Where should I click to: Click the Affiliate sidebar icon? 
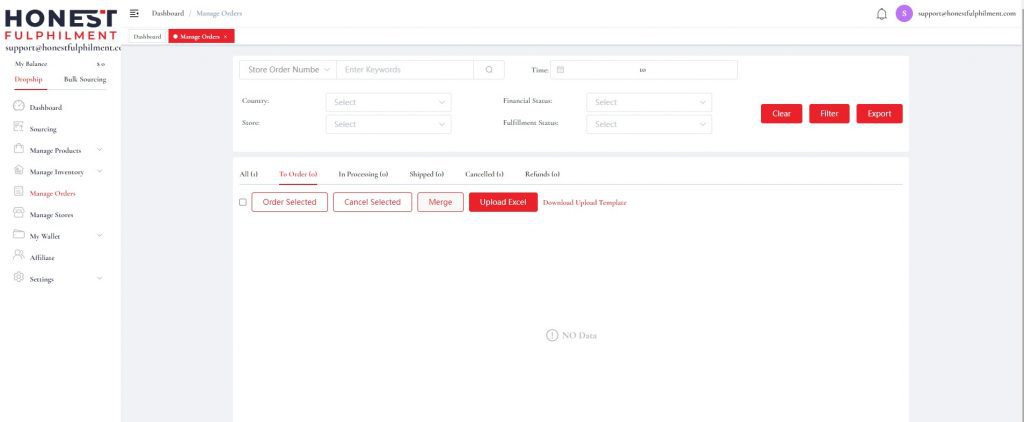click(x=19, y=257)
